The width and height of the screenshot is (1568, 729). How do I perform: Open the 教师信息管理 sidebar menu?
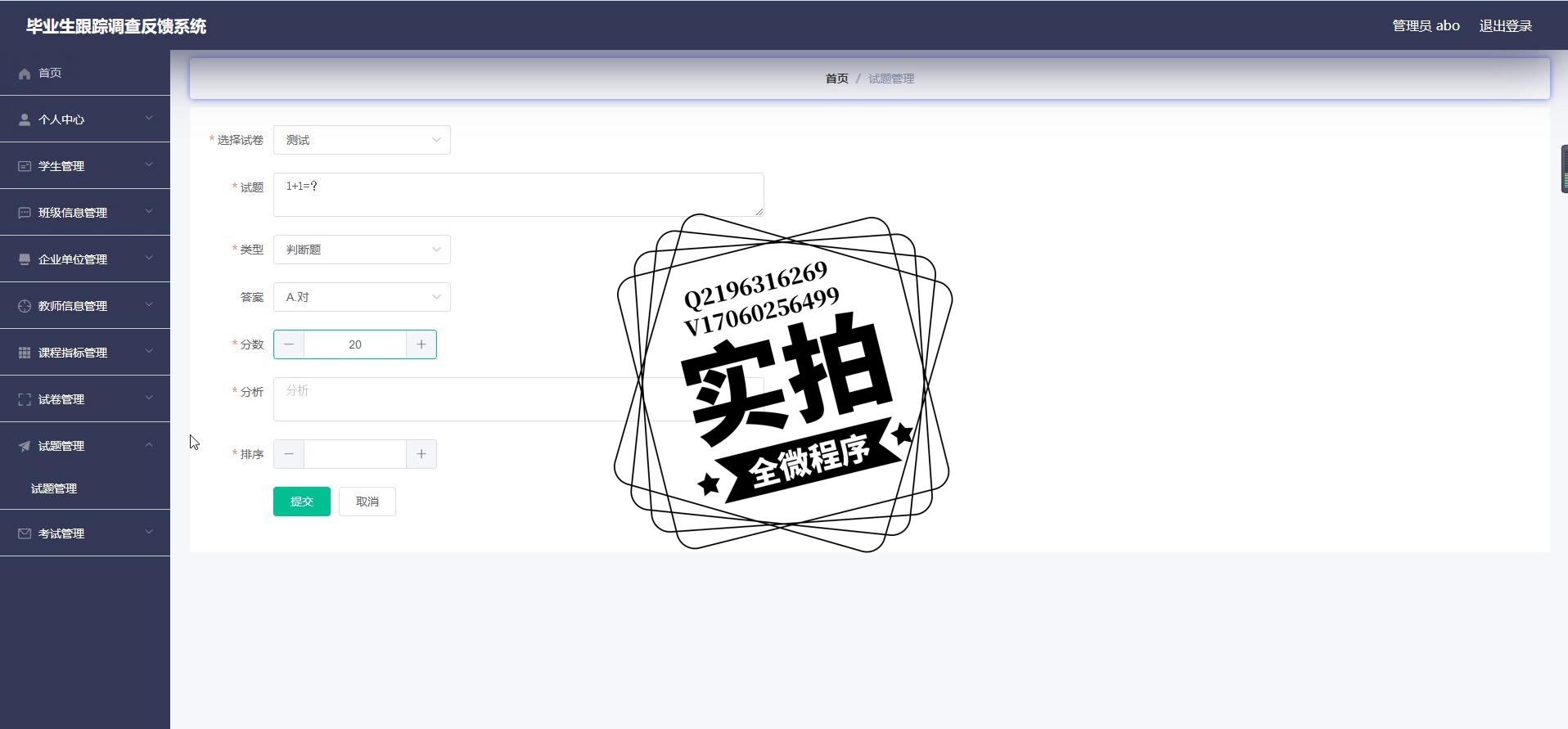[x=85, y=306]
